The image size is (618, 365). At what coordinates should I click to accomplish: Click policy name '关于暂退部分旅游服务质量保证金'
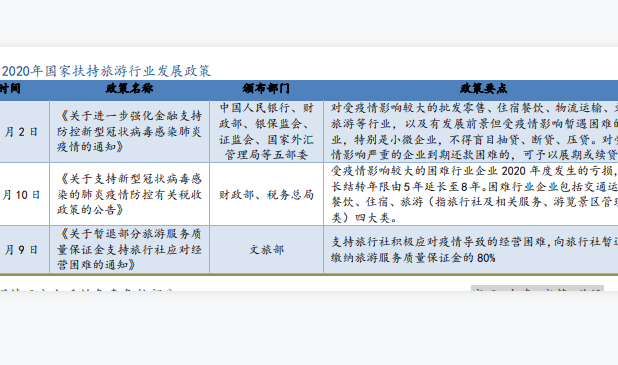pyautogui.click(x=129, y=250)
